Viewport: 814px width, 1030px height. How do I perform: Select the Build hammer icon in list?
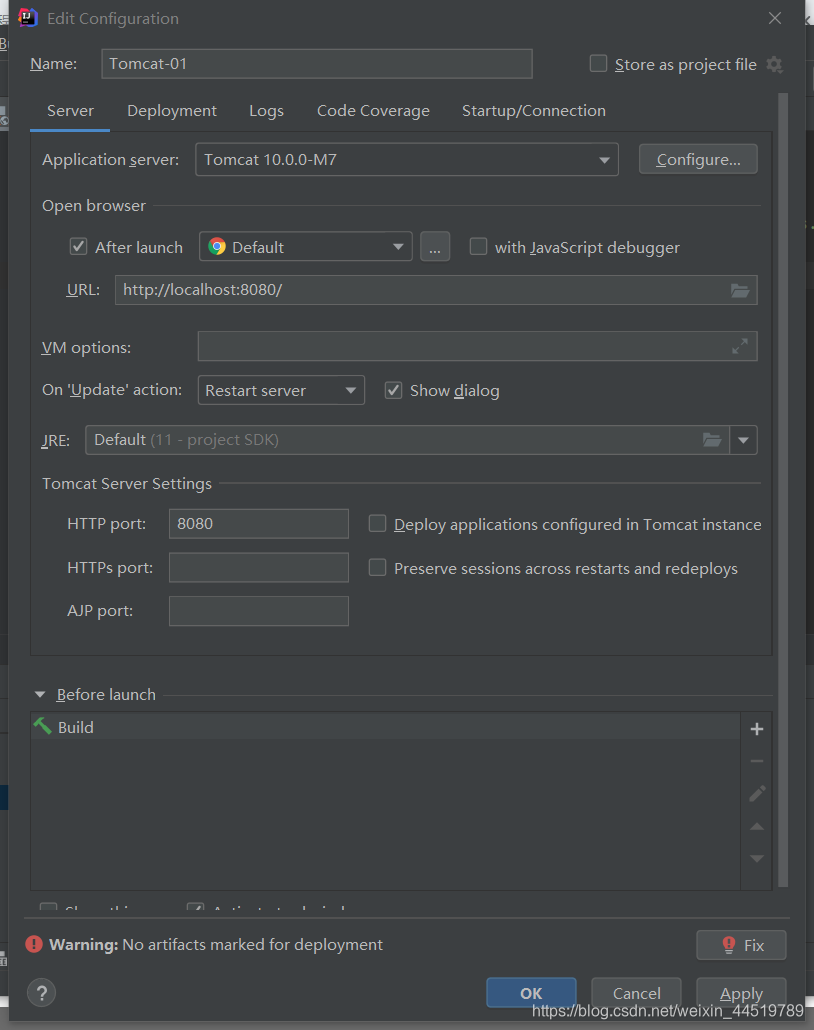[42, 726]
